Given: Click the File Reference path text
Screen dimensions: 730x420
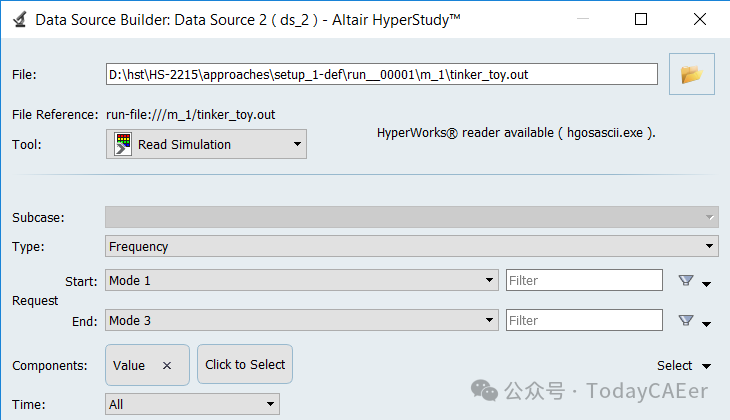Looking at the screenshot, I should [191, 115].
